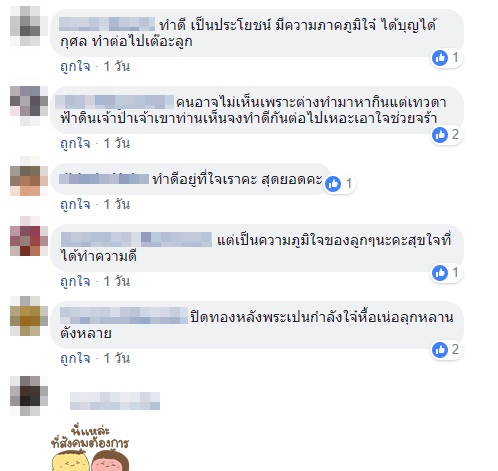Click ถูกใจ under the ความภูมิใจ comment

click(75, 281)
